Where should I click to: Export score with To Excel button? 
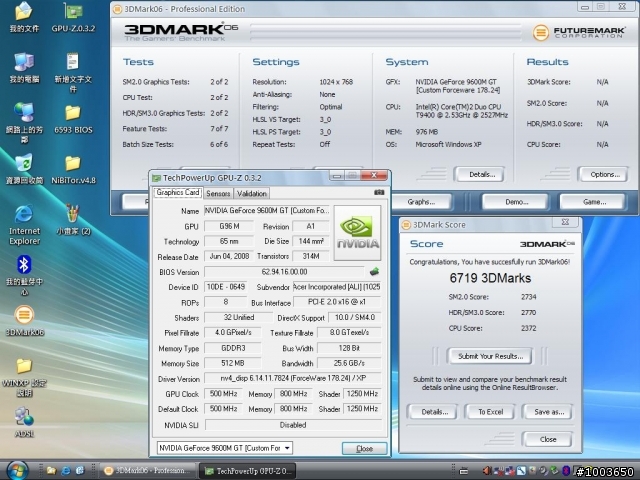(x=491, y=412)
